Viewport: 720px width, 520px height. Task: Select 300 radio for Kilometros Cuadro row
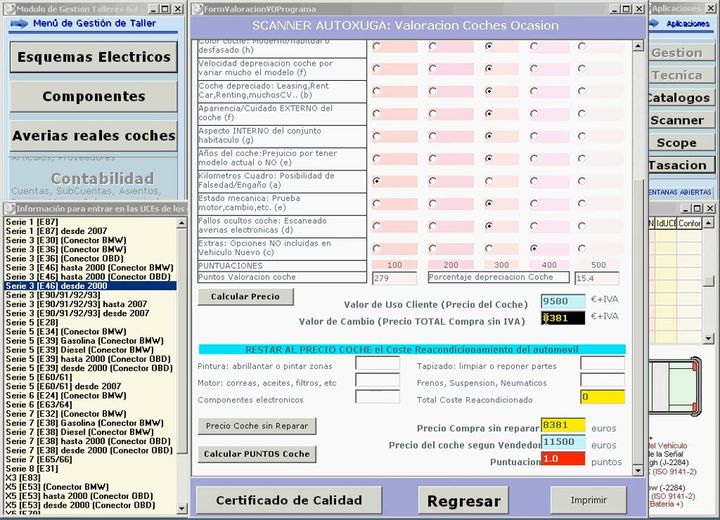[x=489, y=181]
